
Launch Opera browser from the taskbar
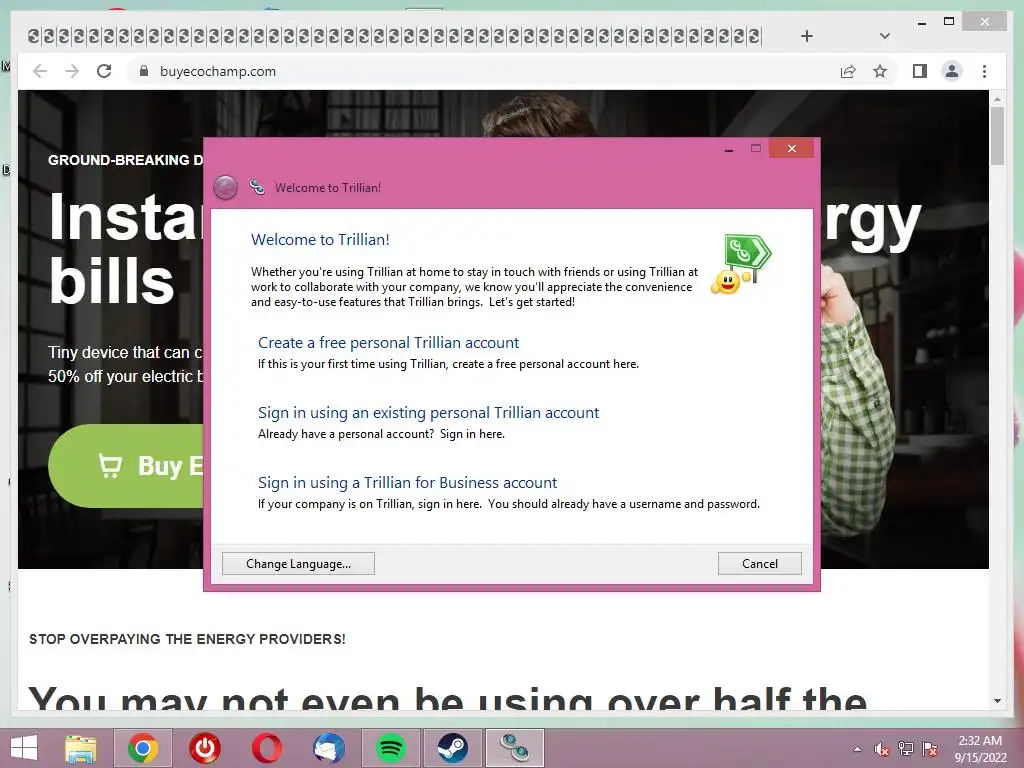pos(267,748)
